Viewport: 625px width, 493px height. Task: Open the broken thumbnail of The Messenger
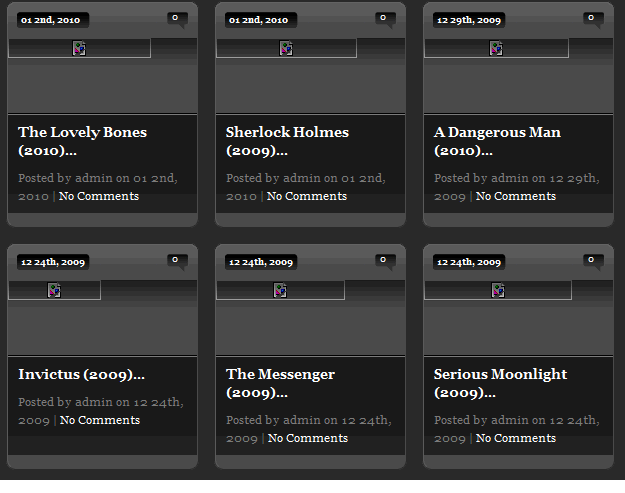(280, 290)
